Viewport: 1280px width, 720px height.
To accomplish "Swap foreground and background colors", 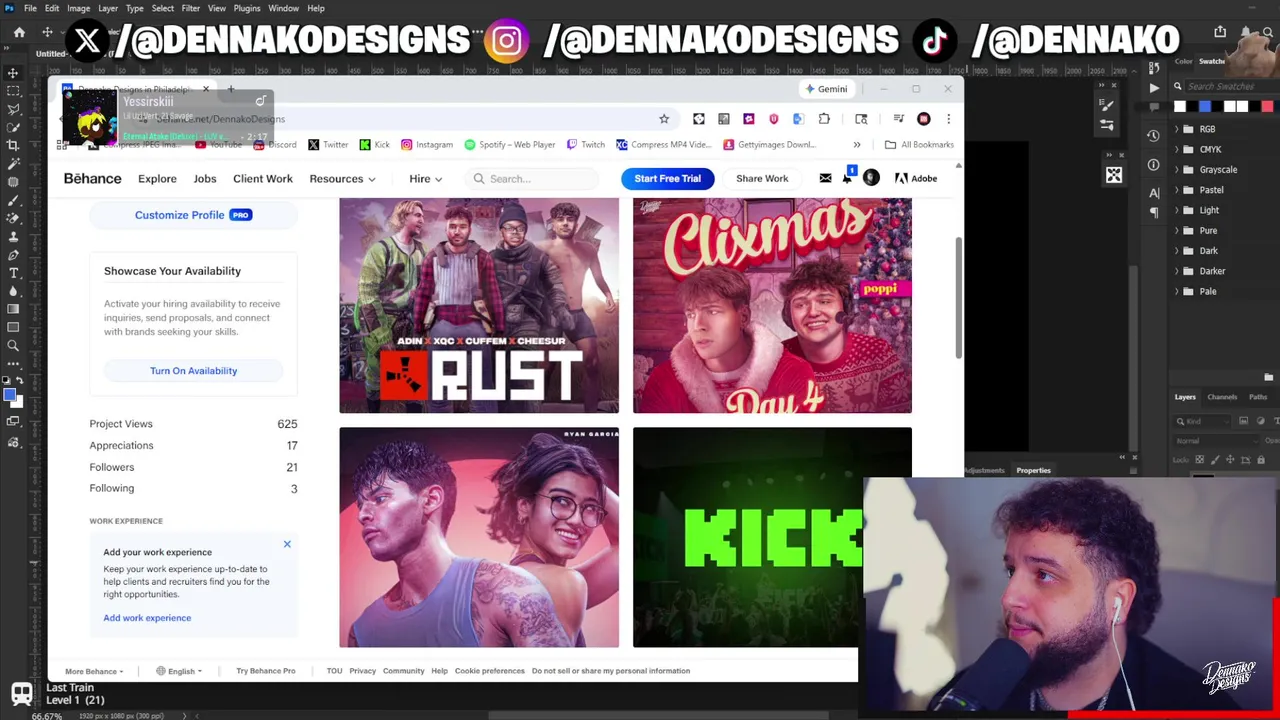I will click(20, 380).
